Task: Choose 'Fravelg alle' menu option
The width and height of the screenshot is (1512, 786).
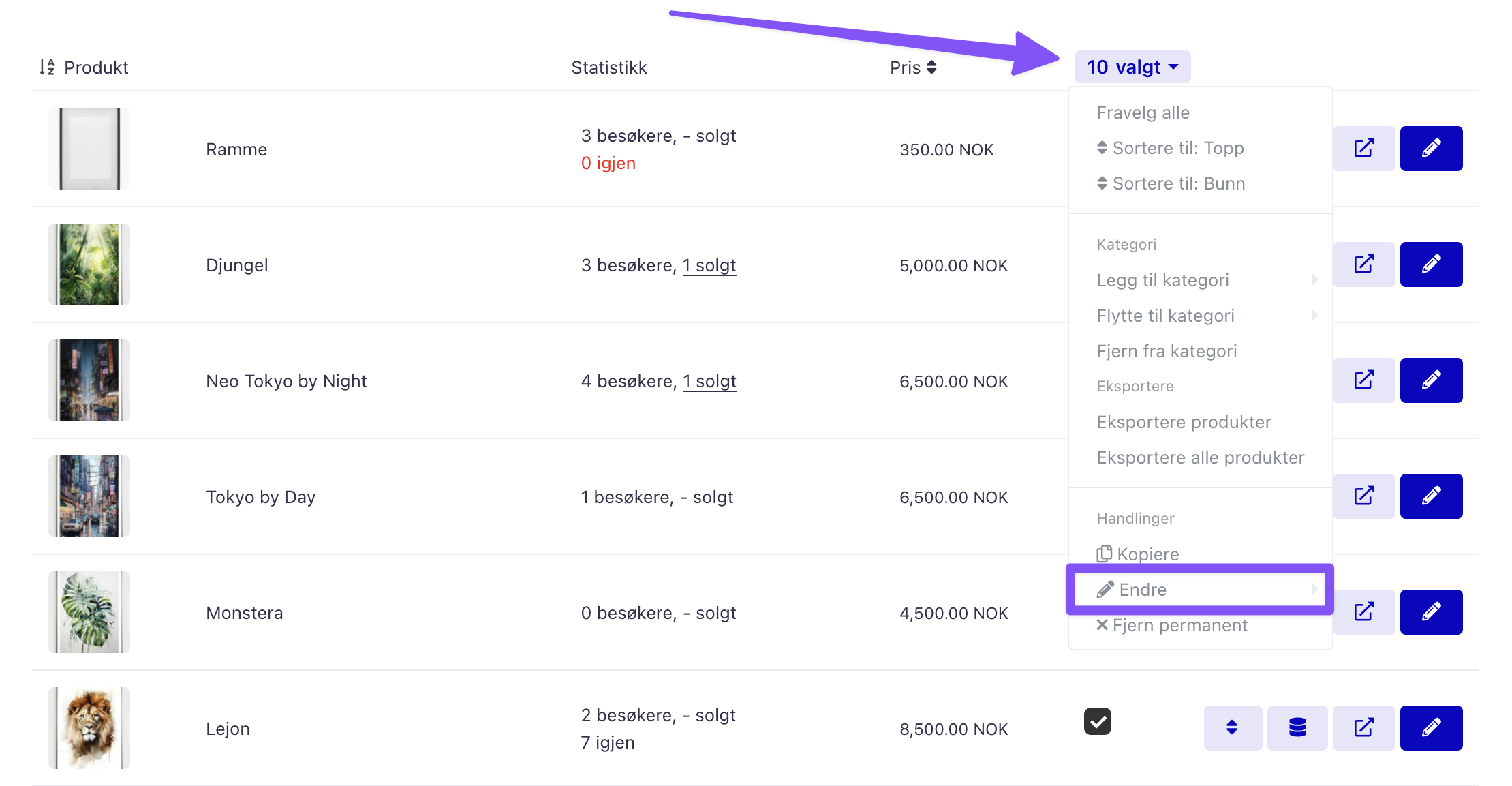Action: point(1143,112)
